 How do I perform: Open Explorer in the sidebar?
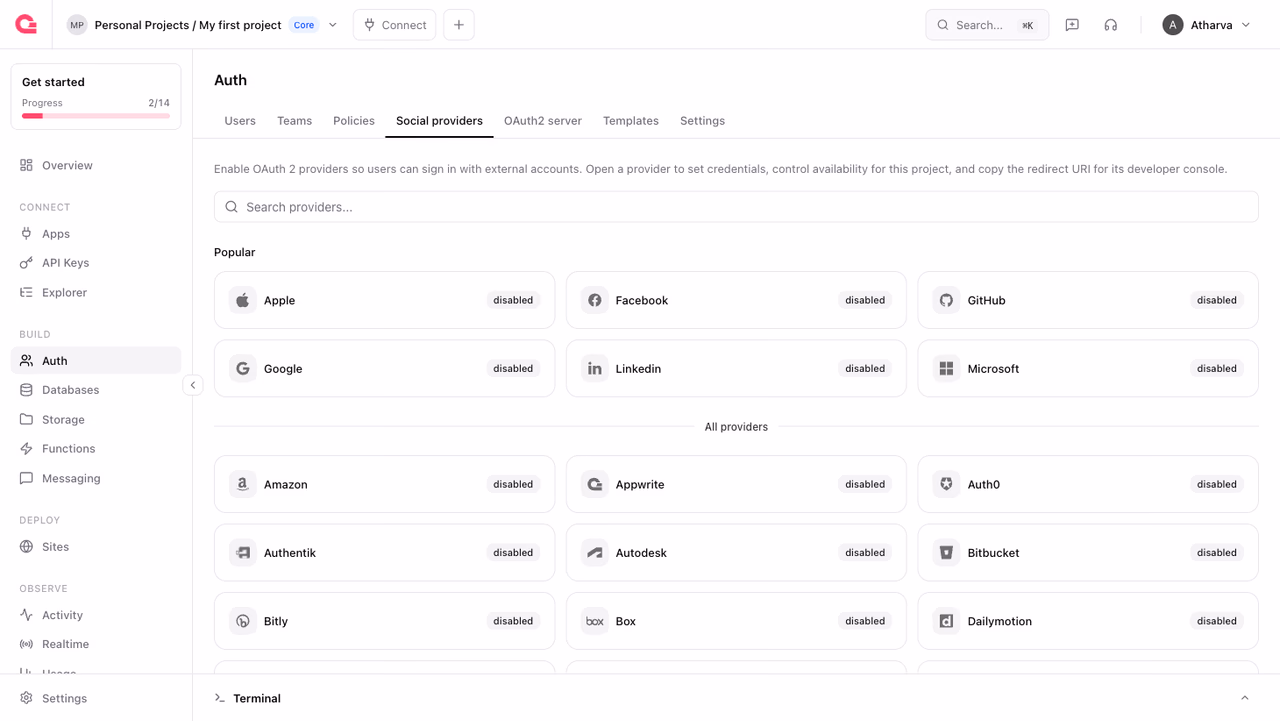[96, 293]
